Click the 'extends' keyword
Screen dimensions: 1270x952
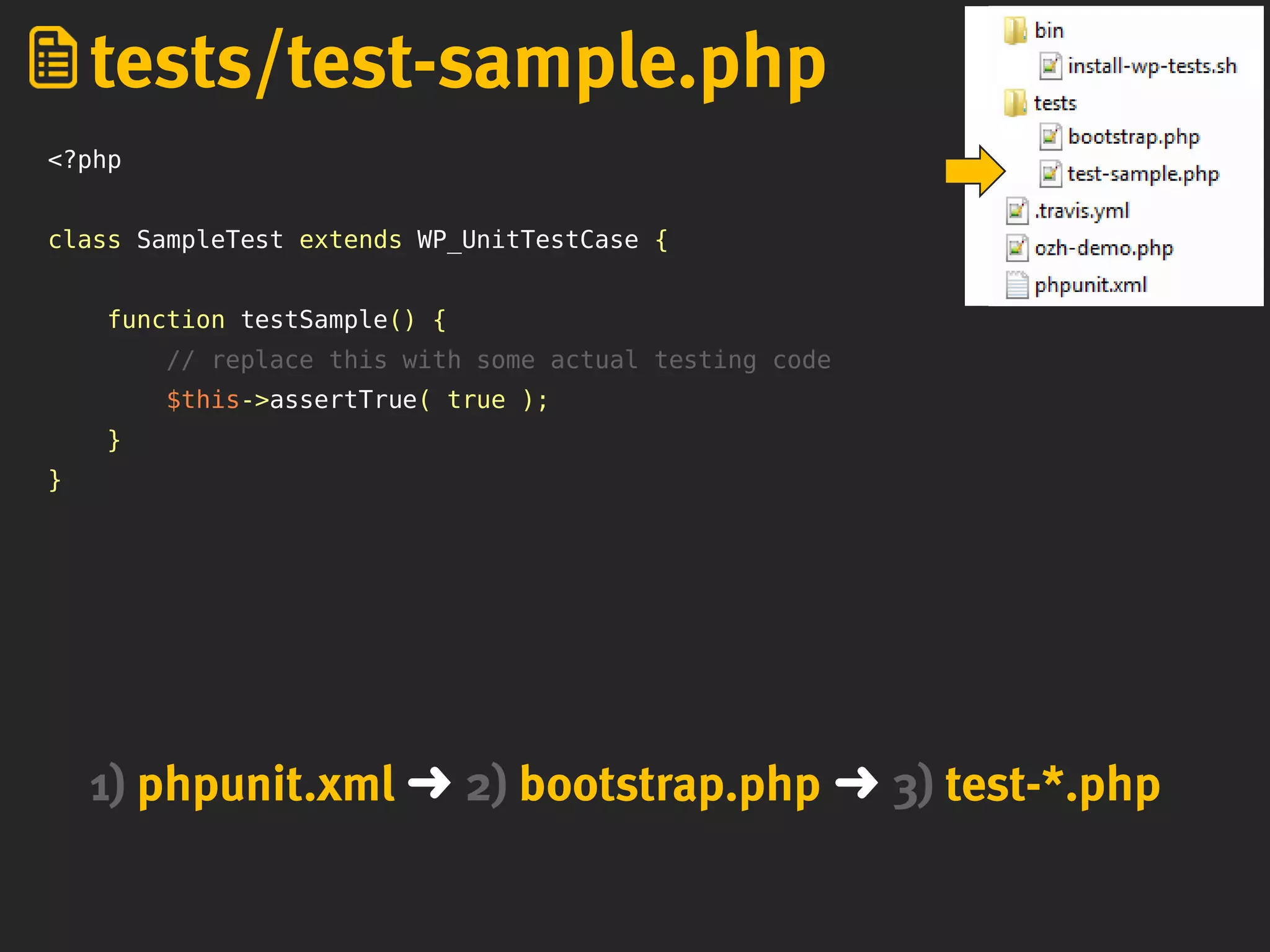(x=350, y=240)
